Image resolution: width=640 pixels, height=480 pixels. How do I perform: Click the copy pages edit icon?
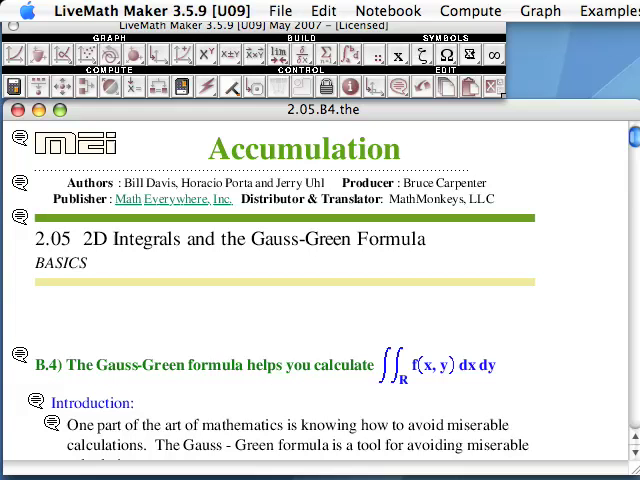tap(446, 87)
